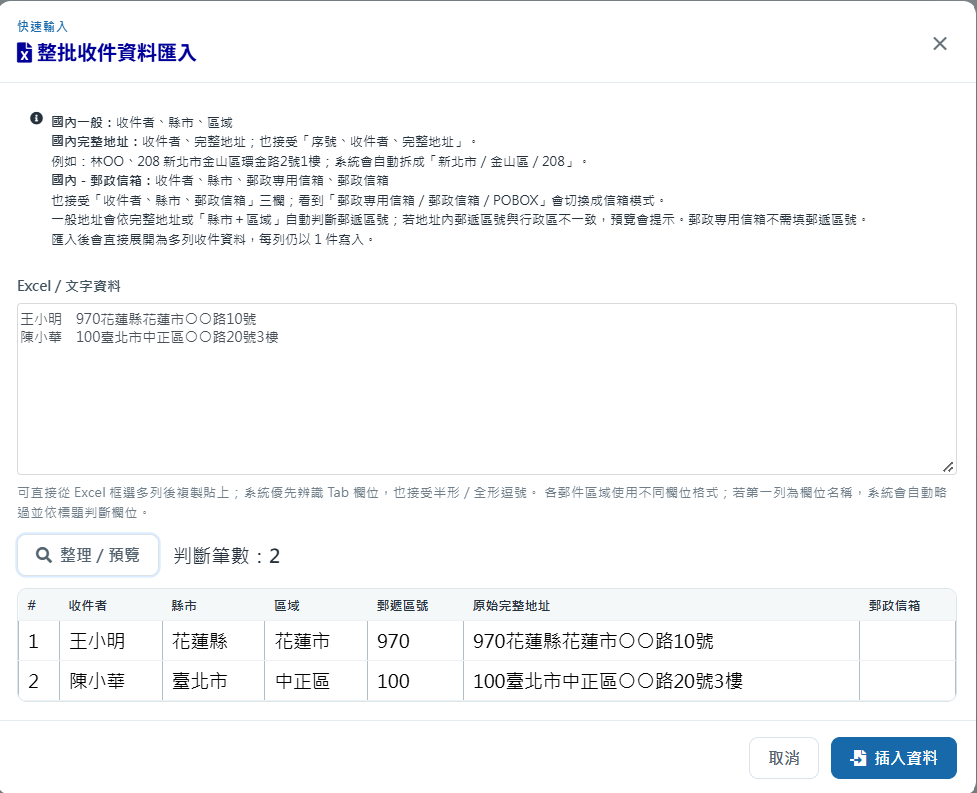This screenshot has width=977, height=793.
Task: Click the example line starting with 例如：林OO
Action: point(320,161)
